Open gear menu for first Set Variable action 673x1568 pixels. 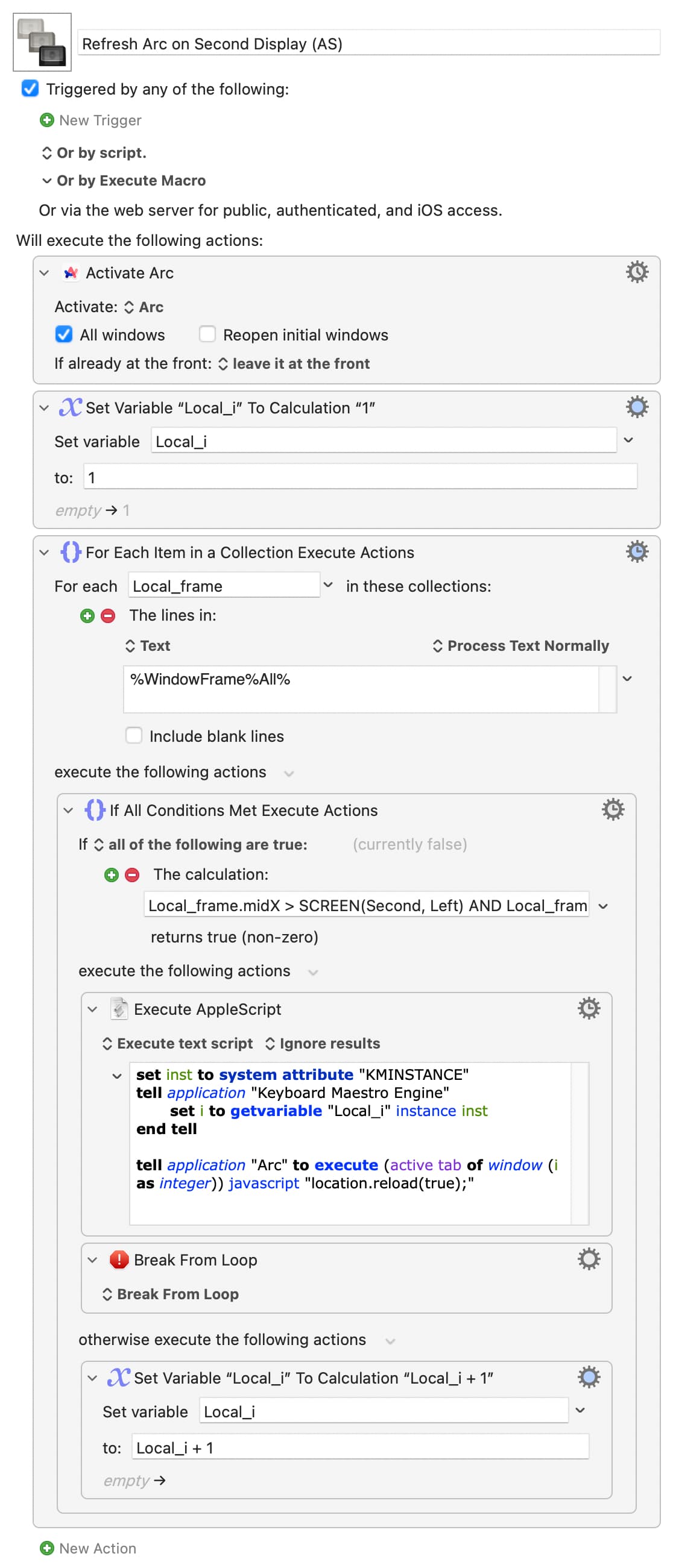[636, 407]
